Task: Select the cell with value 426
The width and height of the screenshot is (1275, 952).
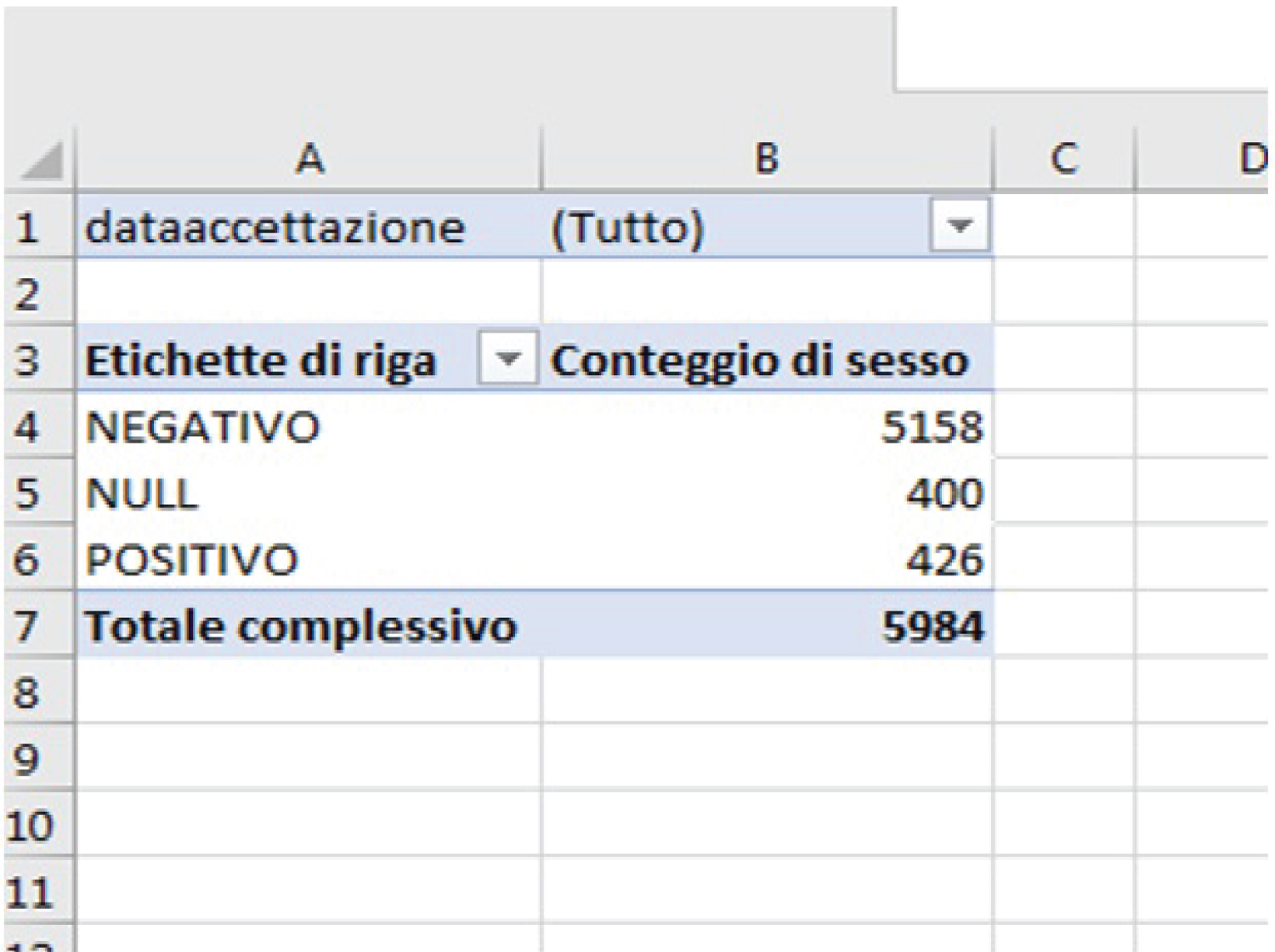Action: (x=944, y=560)
